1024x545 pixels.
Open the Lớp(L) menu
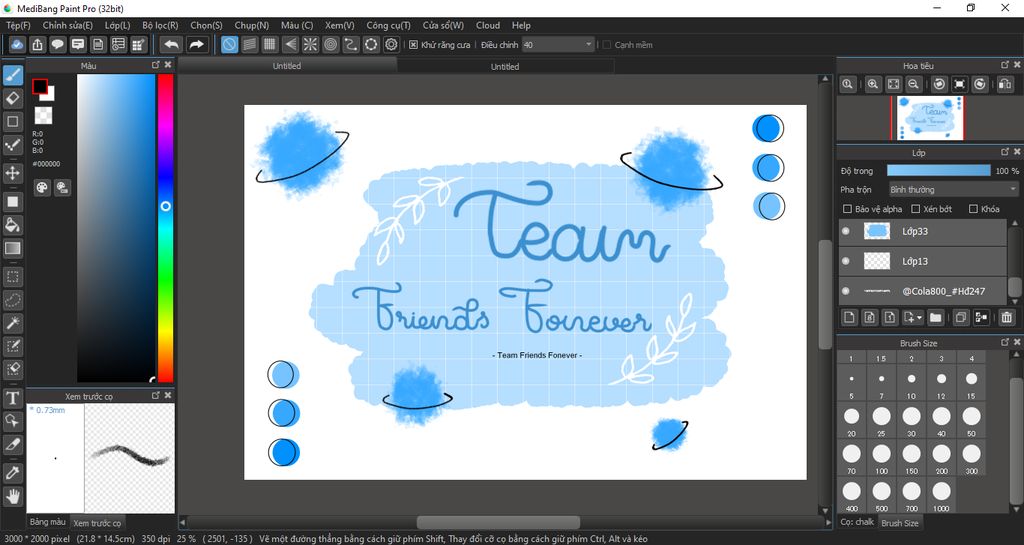118,25
